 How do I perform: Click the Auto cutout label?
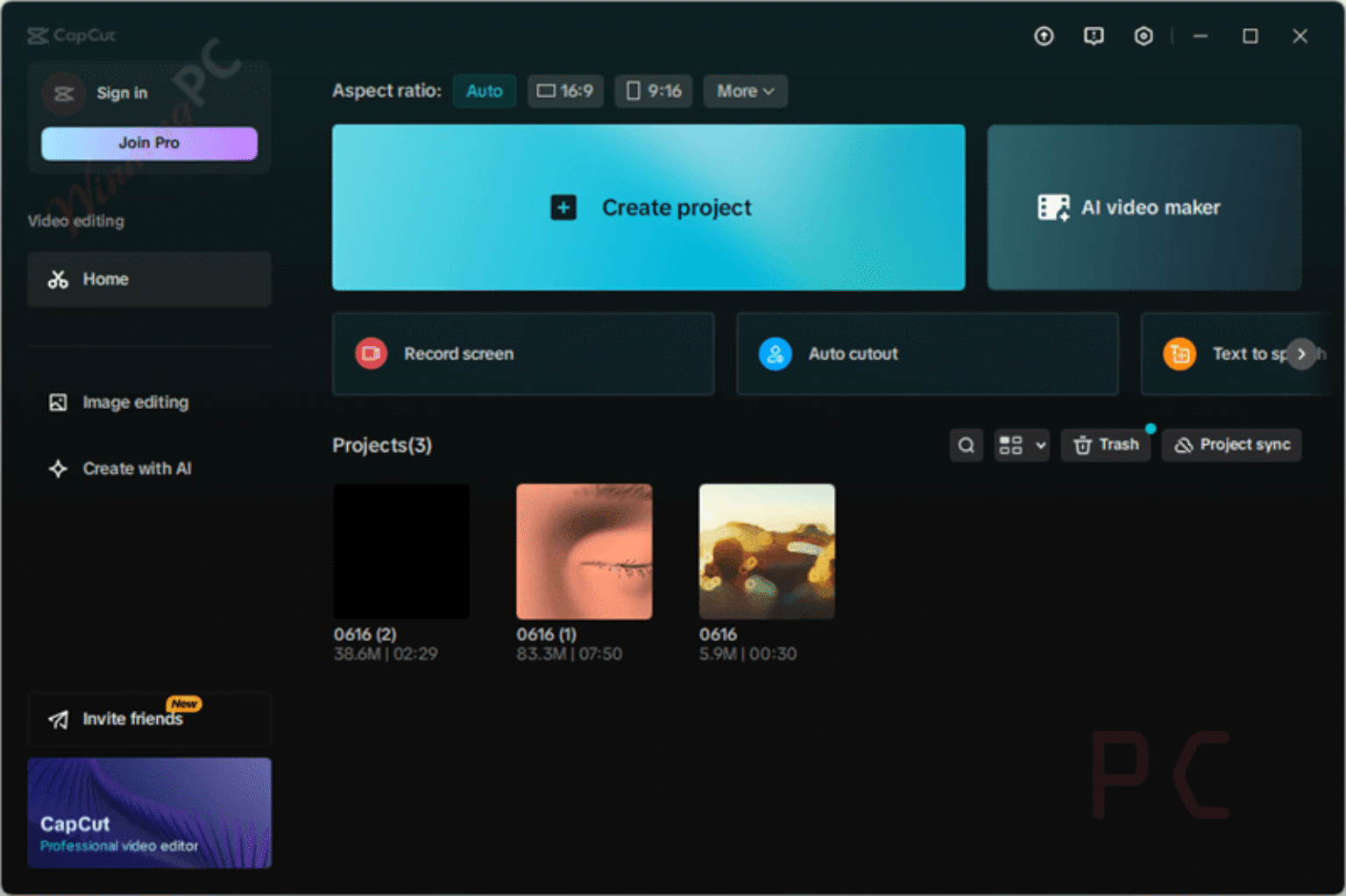pos(853,354)
